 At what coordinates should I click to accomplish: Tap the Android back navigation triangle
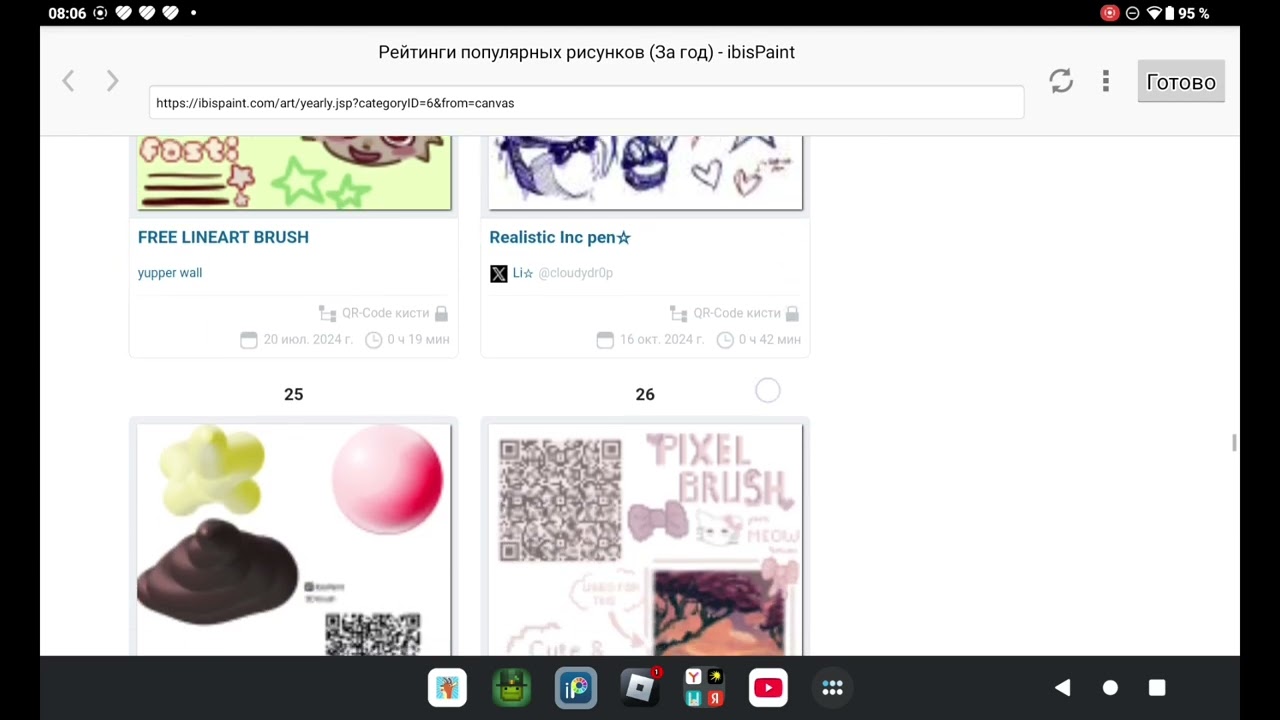pyautogui.click(x=1062, y=688)
